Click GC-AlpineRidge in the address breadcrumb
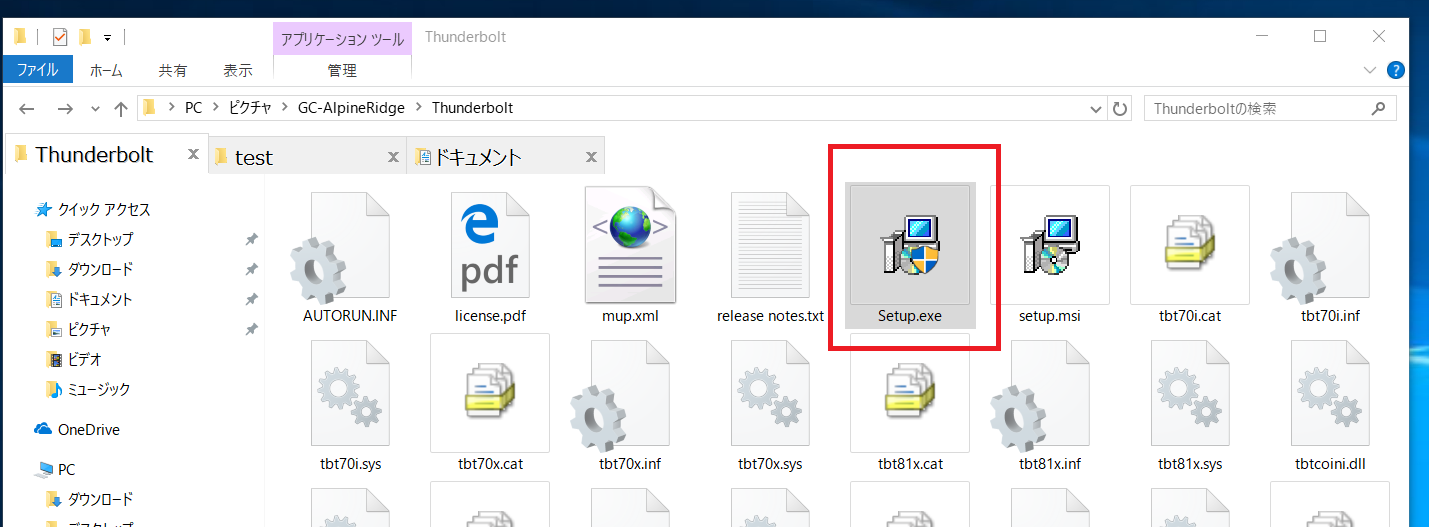 coord(351,108)
